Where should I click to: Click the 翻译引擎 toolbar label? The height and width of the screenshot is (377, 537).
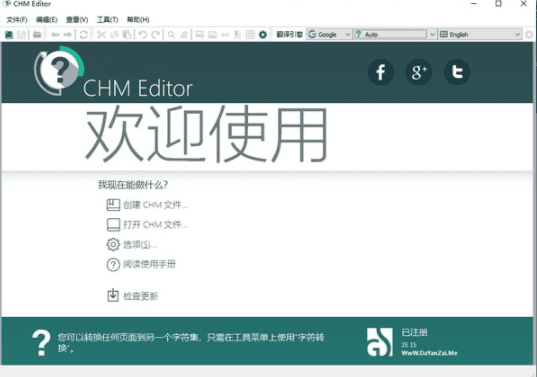(290, 35)
